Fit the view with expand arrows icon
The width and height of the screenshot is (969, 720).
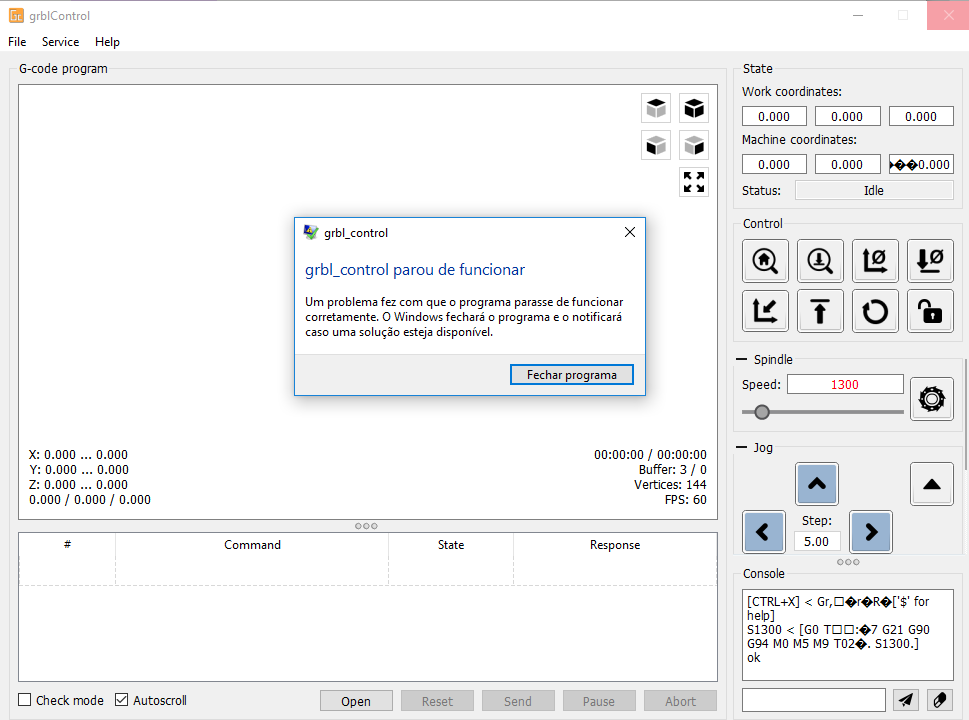tap(693, 182)
